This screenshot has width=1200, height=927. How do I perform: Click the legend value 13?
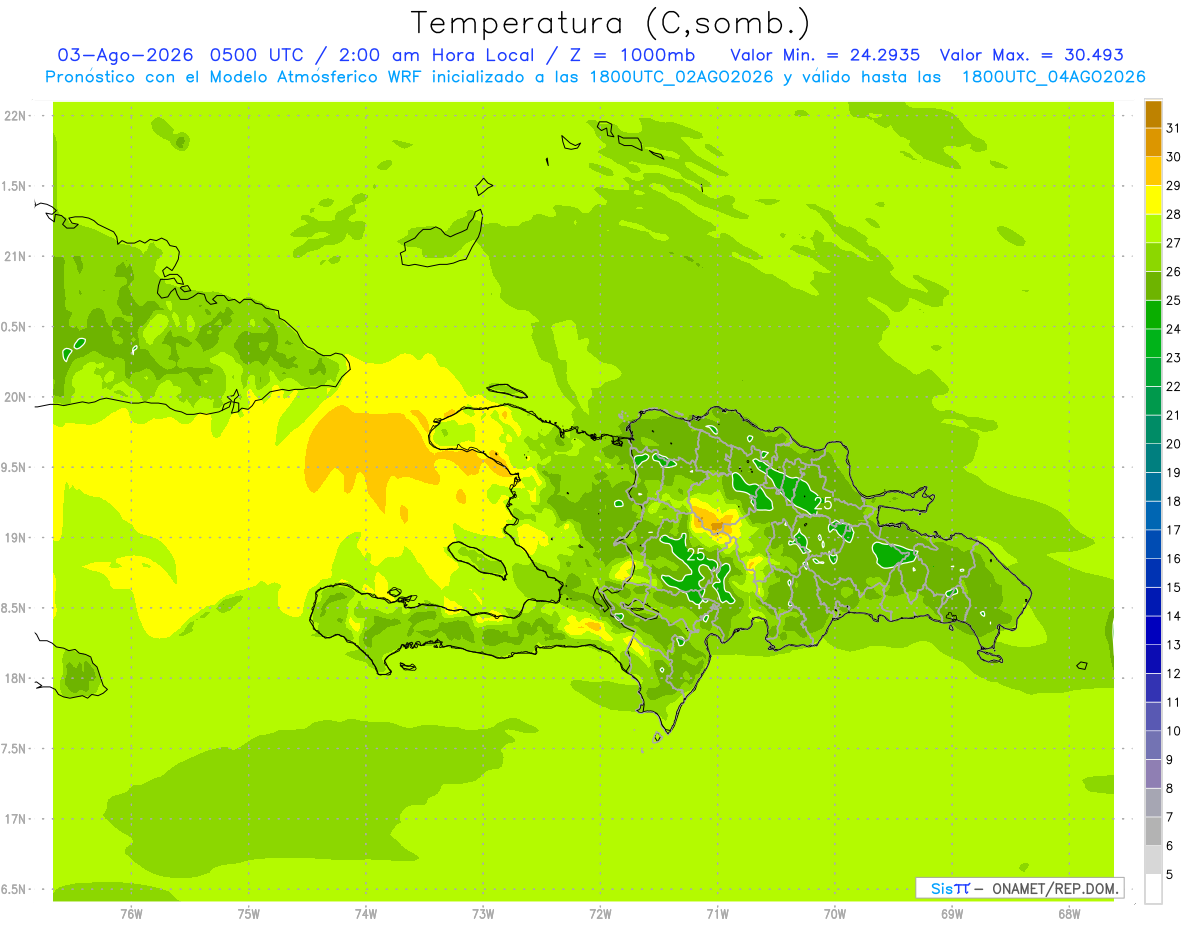[x=1174, y=644]
